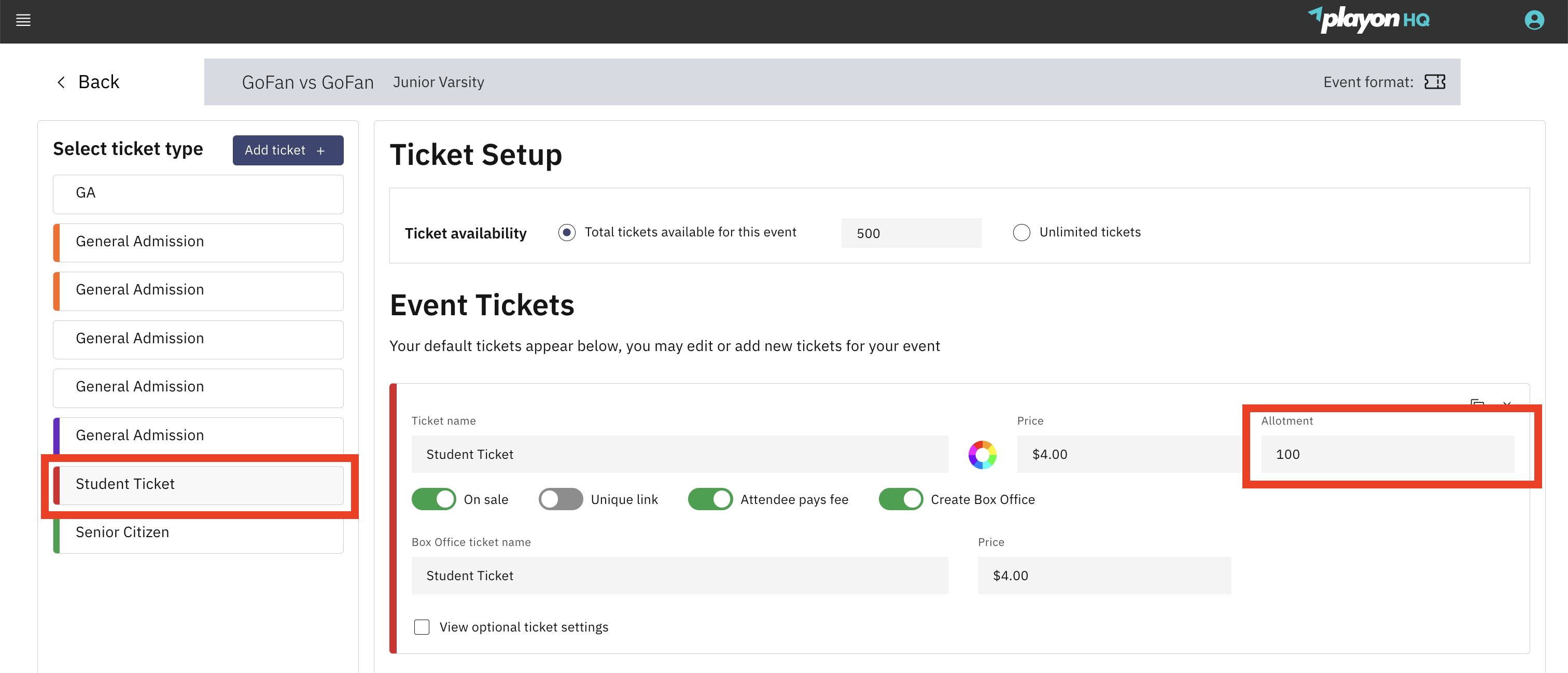Duplicate the Student Ticket card
Viewport: 1568px width, 673px height.
click(1478, 404)
